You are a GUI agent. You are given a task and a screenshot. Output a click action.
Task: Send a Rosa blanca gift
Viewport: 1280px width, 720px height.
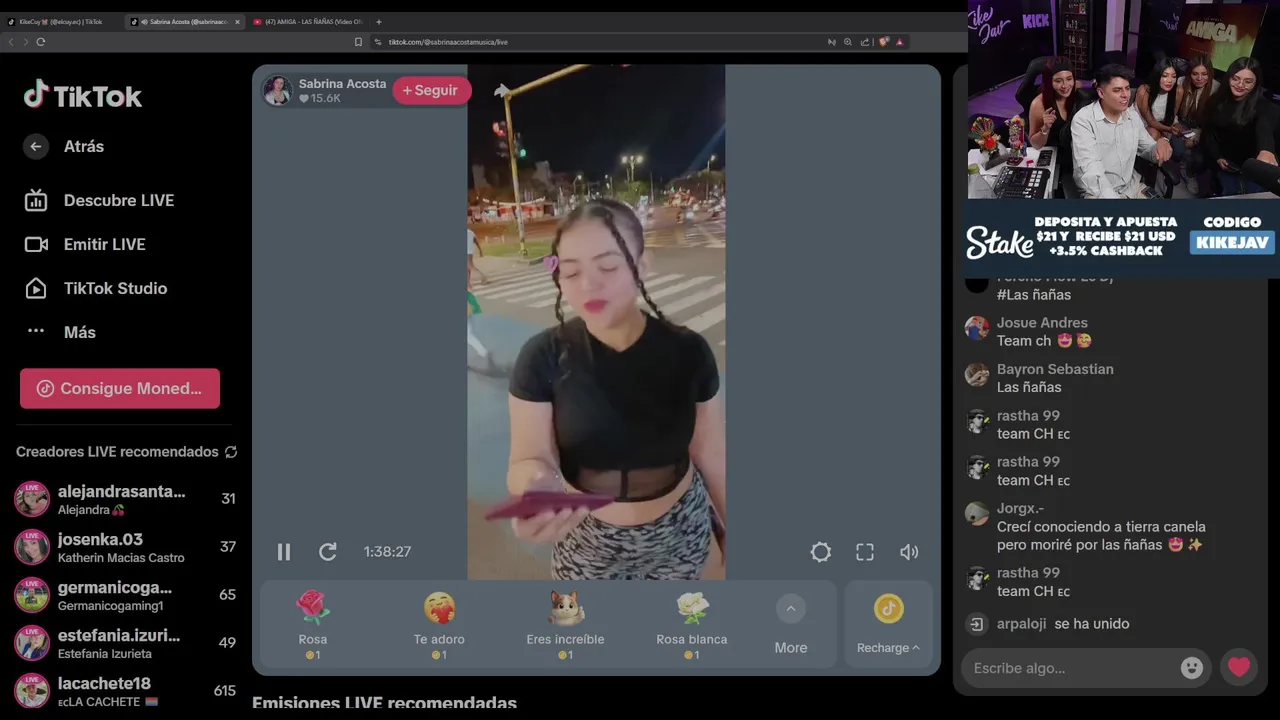click(691, 624)
